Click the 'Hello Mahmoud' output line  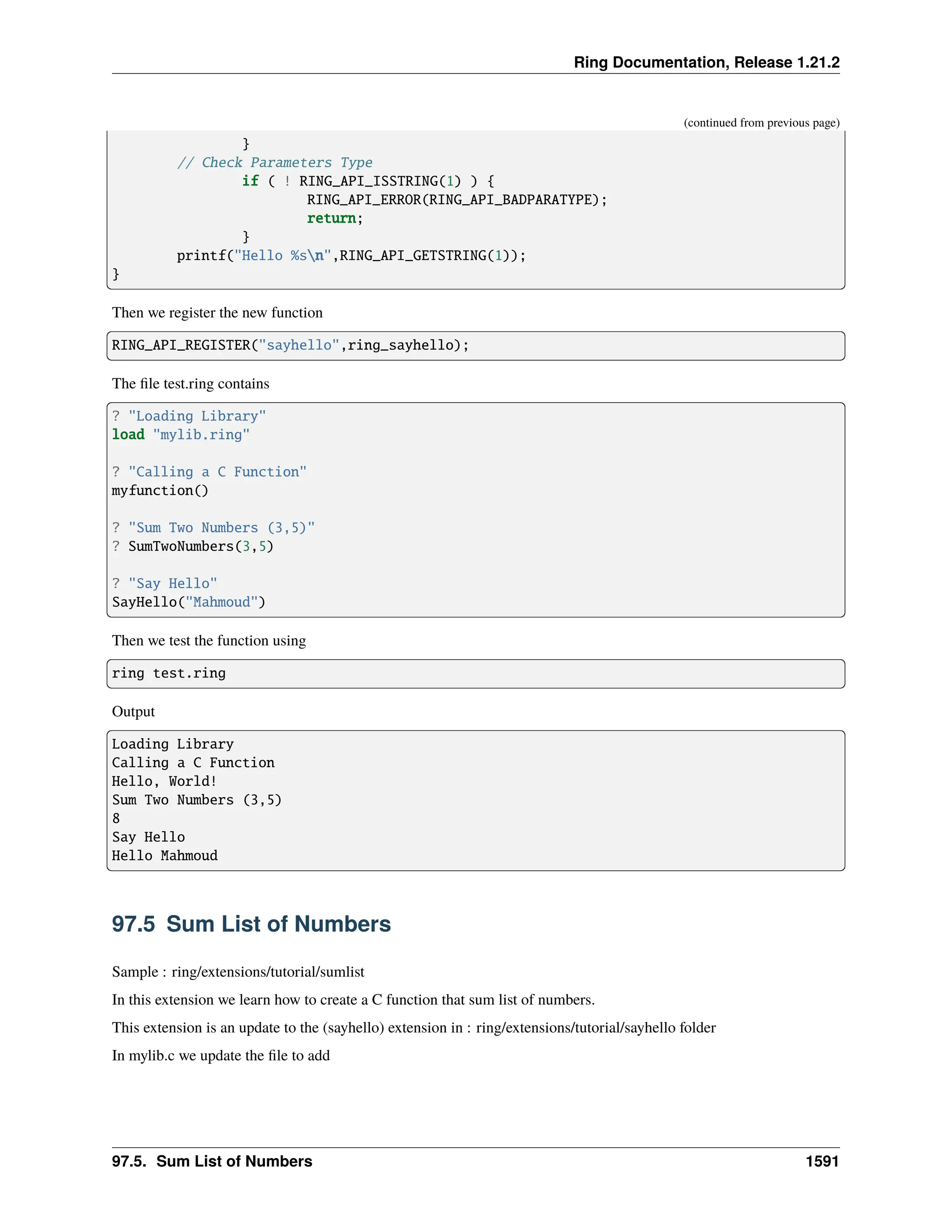pyautogui.click(x=165, y=856)
